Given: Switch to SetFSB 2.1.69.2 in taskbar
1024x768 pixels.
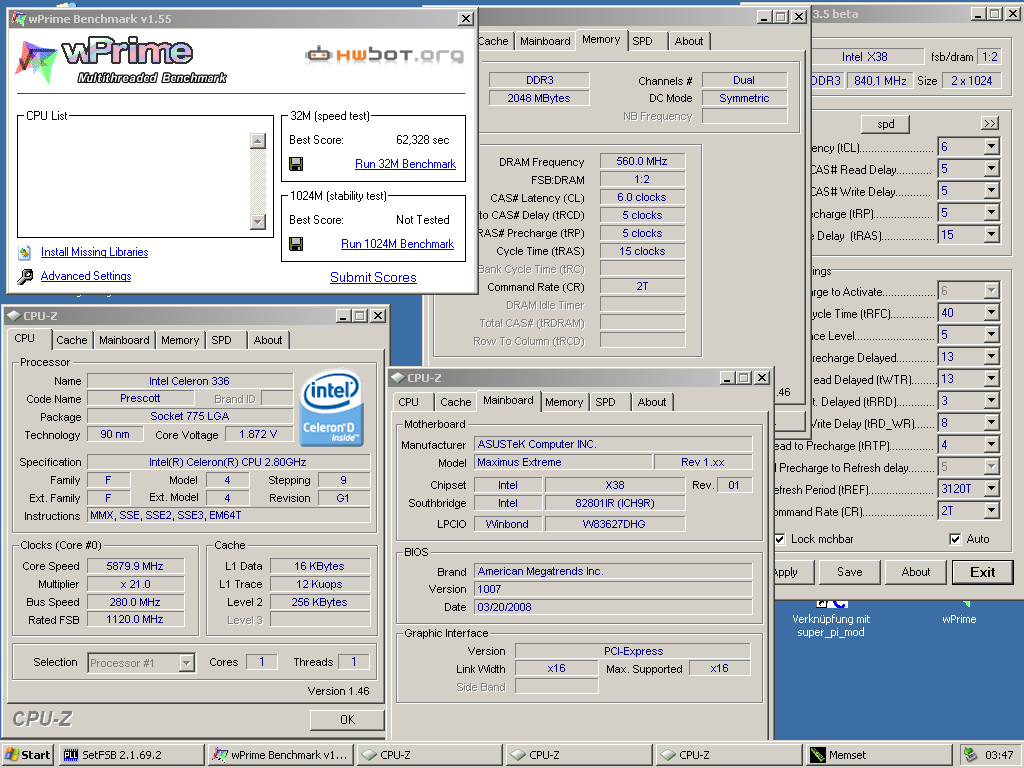Looking at the screenshot, I should [x=131, y=755].
